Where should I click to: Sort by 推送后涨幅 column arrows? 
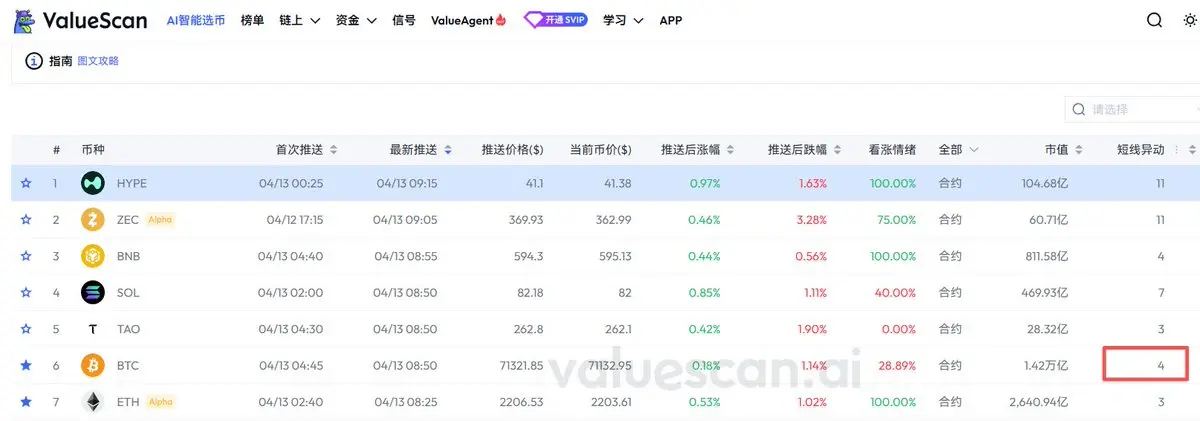pyautogui.click(x=731, y=150)
